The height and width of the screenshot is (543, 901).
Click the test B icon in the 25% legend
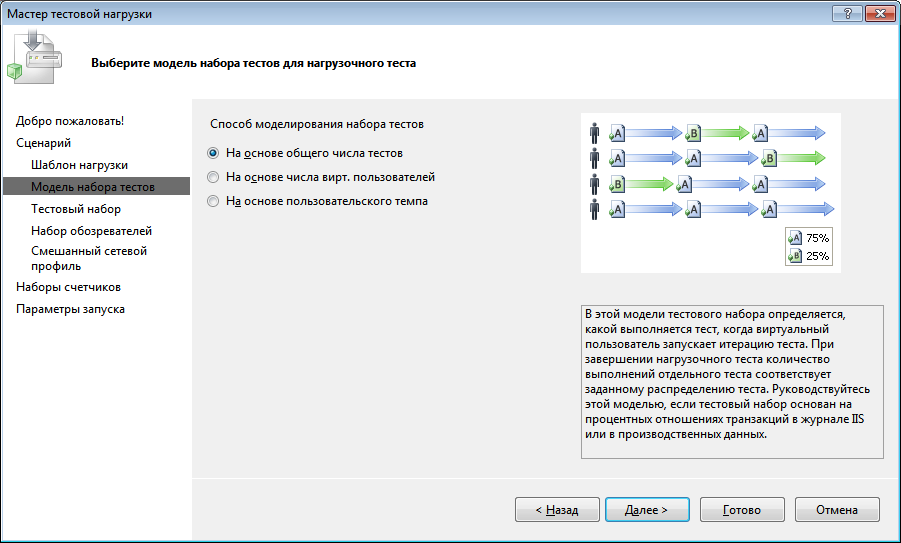click(x=795, y=256)
